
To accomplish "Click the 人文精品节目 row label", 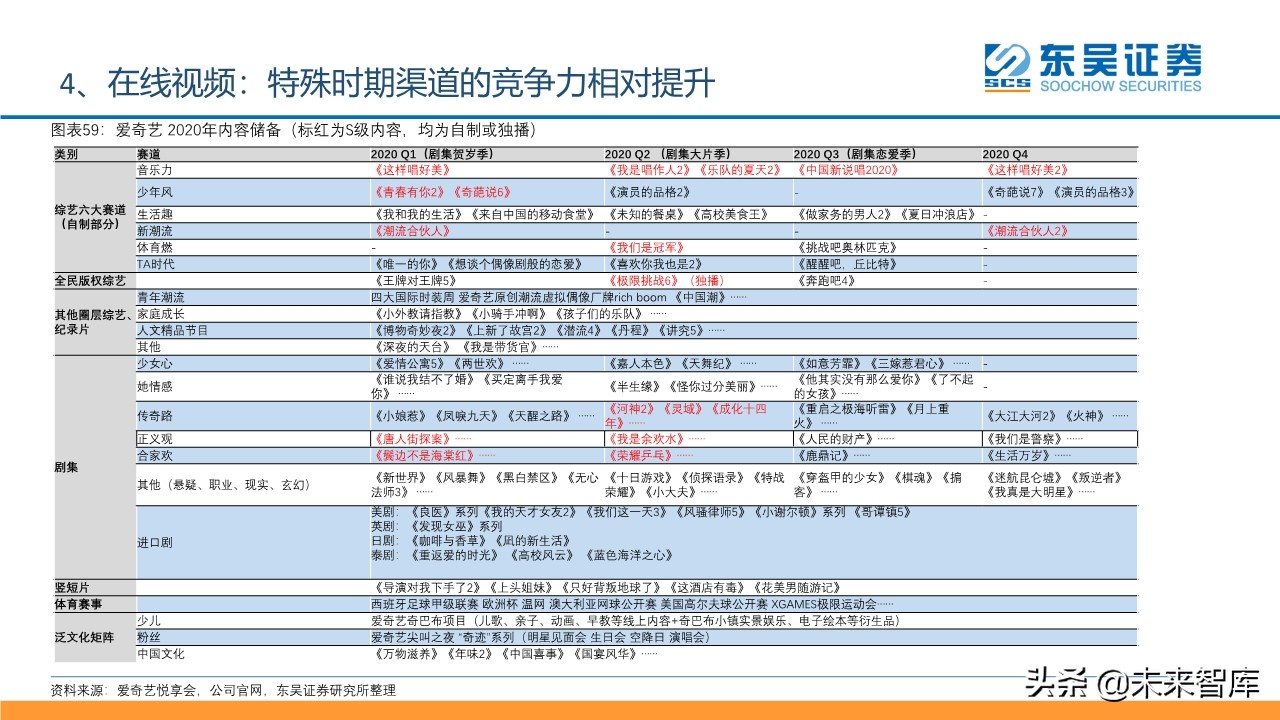I will click(172, 330).
